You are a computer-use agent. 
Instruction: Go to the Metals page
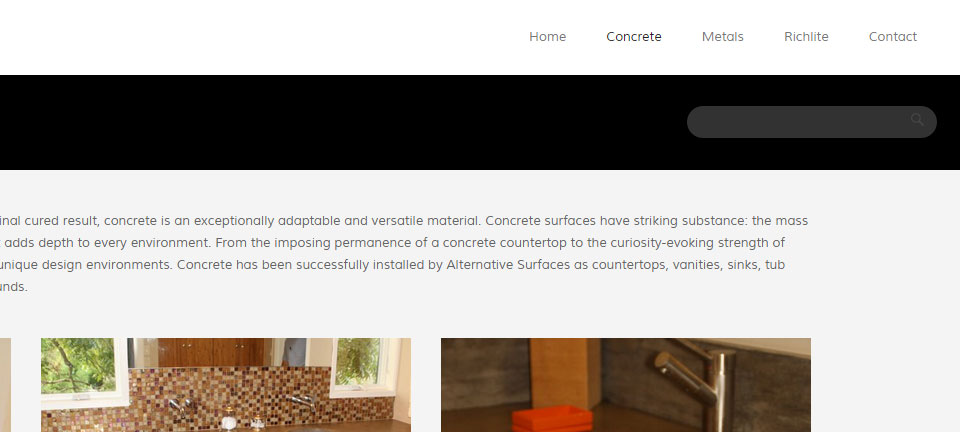[722, 37]
